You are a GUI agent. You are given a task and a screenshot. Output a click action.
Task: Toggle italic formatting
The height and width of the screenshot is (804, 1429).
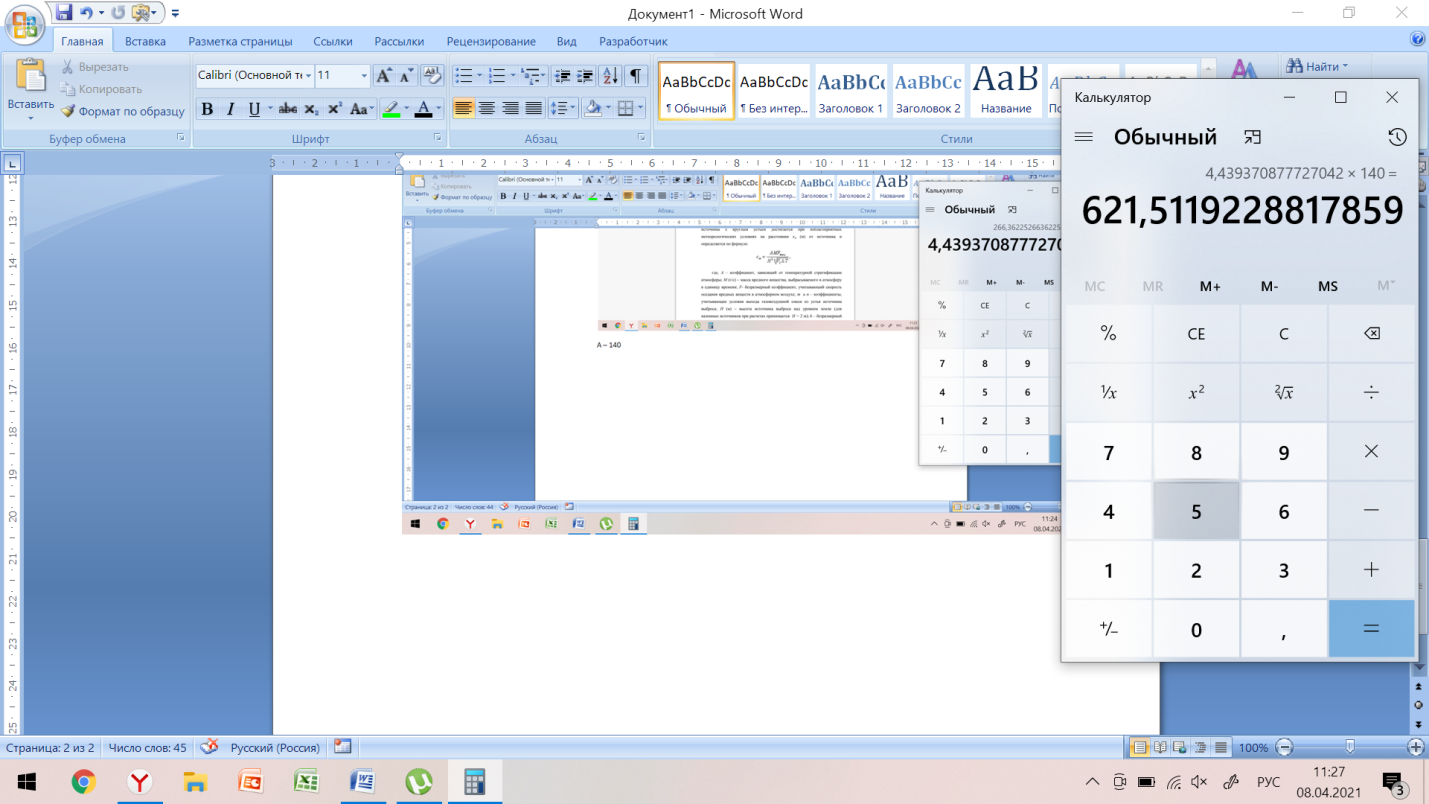point(230,109)
